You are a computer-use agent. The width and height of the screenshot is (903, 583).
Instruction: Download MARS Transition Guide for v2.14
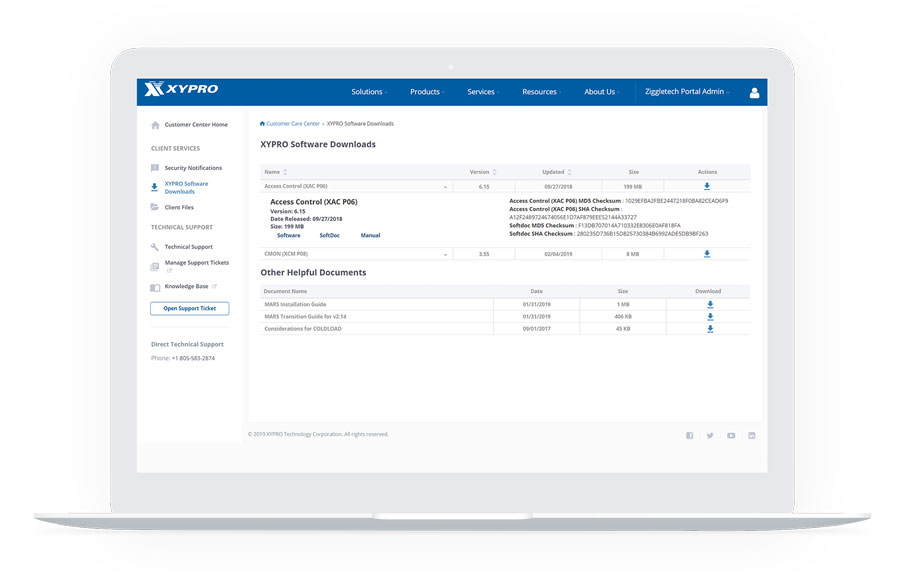[x=710, y=316]
